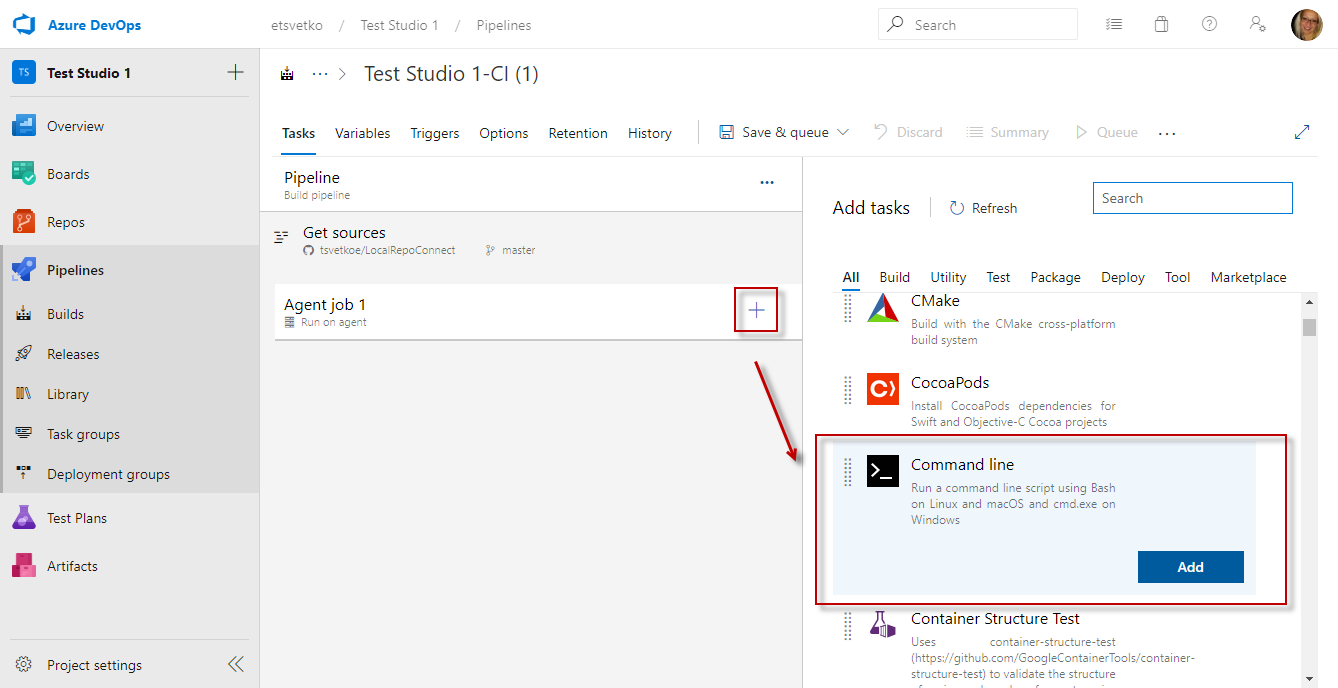This screenshot has width=1338, height=688.
Task: Open Boards in the sidebar
Action: click(130, 174)
